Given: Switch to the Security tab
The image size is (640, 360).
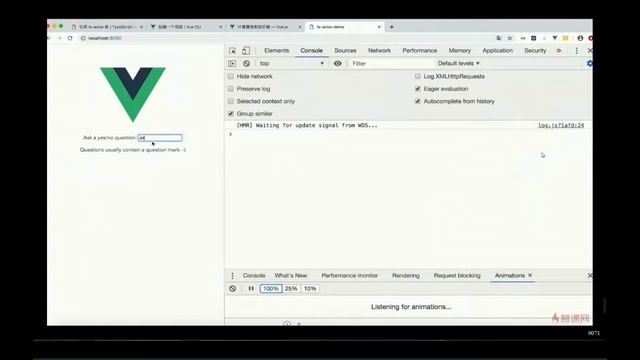Looking at the screenshot, I should coord(535,51).
